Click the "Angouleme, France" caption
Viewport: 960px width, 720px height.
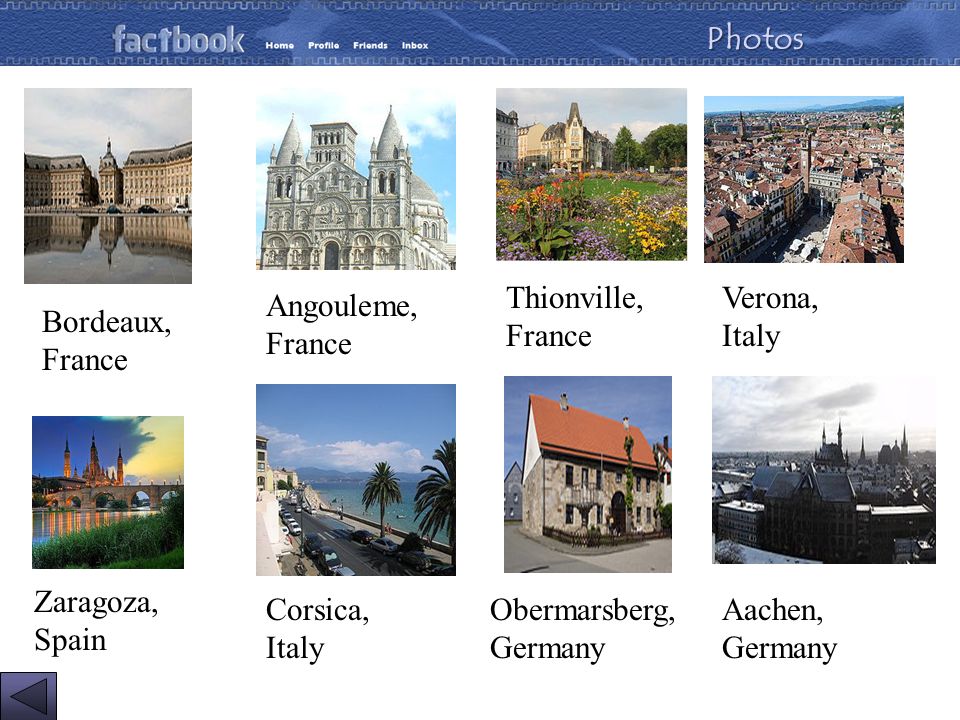[342, 325]
